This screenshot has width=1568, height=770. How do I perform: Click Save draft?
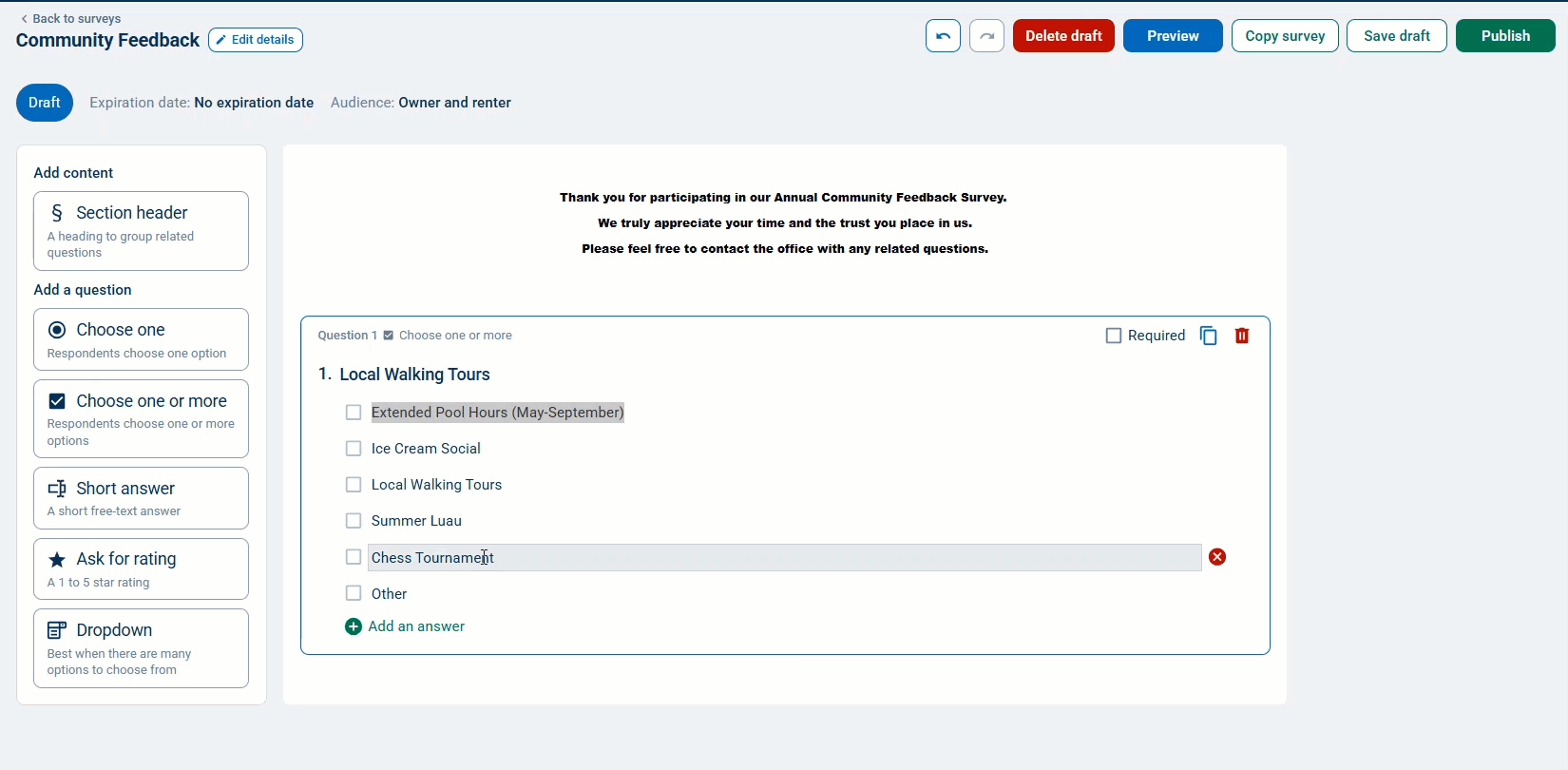point(1397,36)
